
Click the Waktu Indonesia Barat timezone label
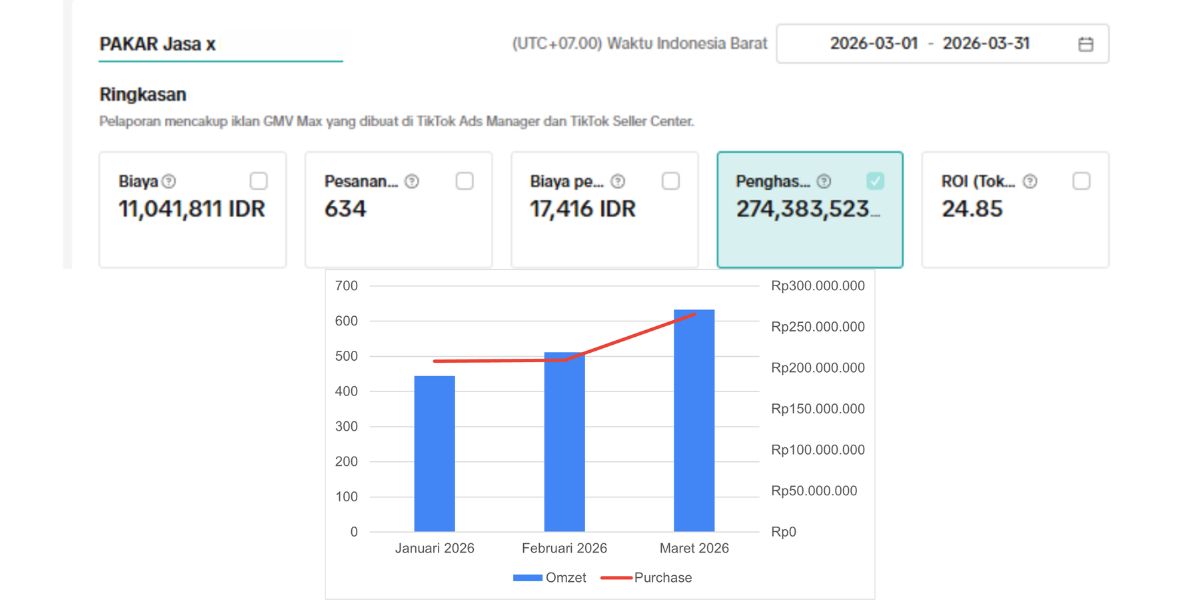coord(640,44)
